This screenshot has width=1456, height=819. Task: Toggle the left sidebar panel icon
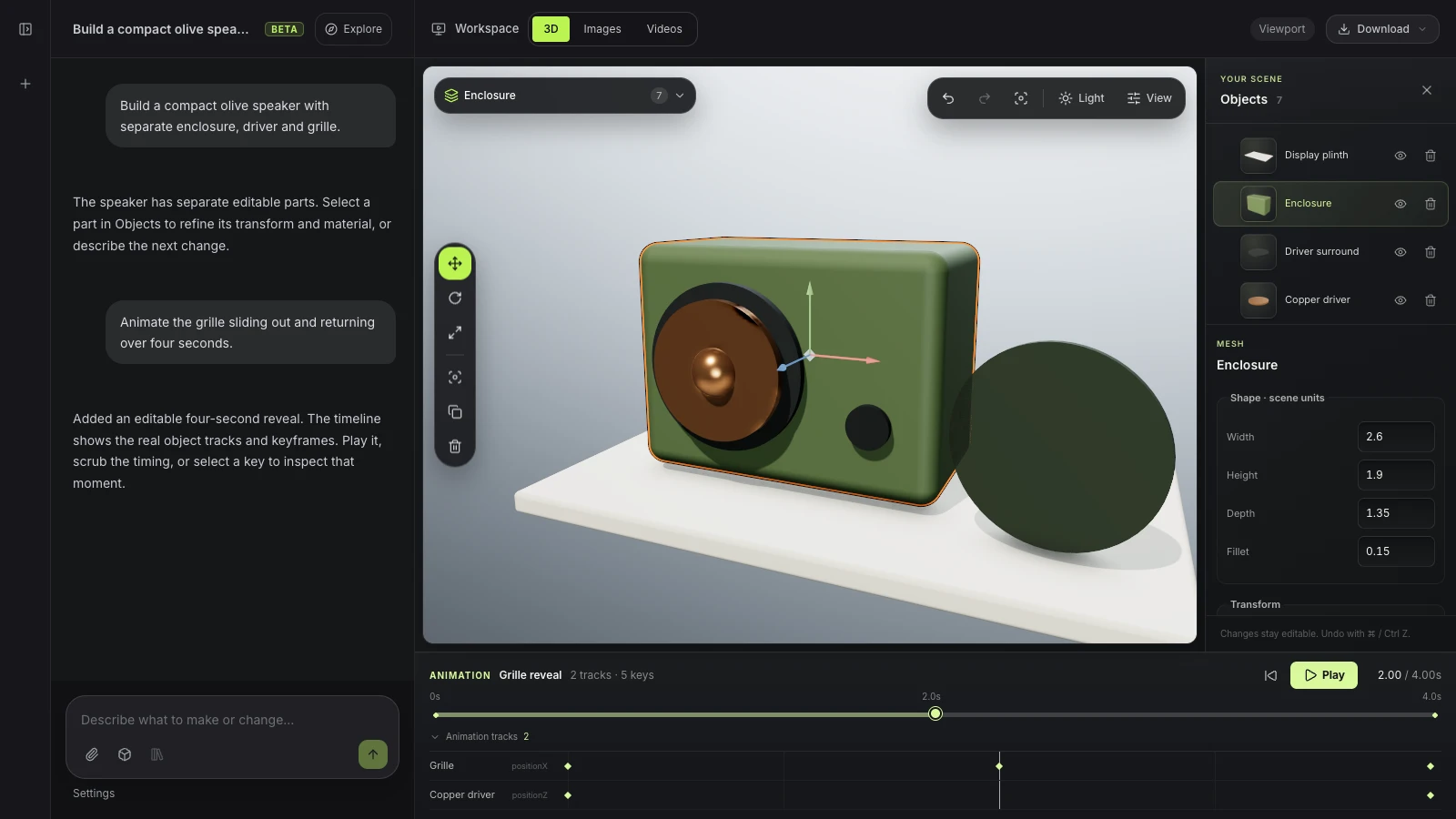coord(25,29)
